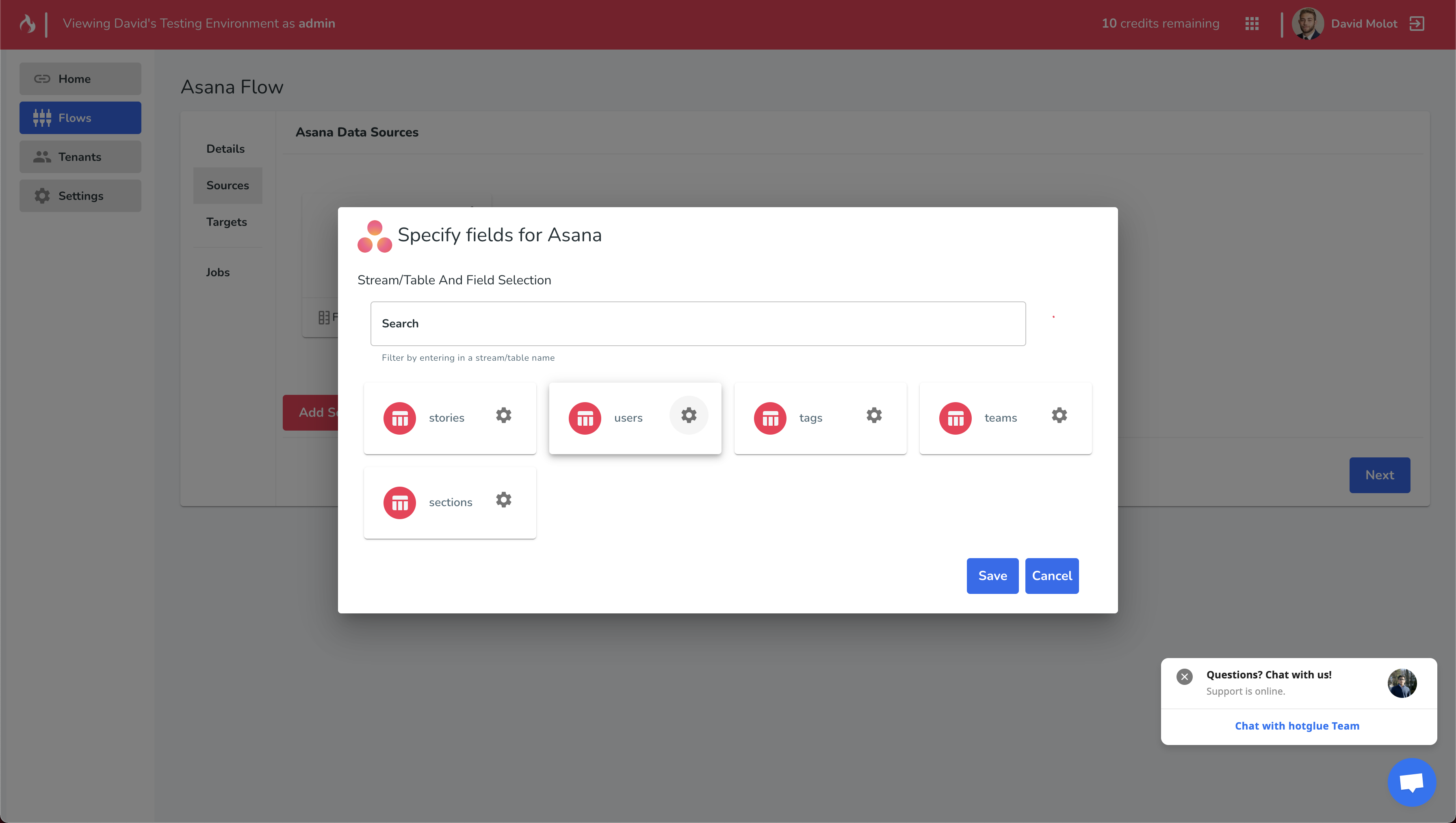Select Home in the sidebar
The width and height of the screenshot is (1456, 823).
[80, 78]
